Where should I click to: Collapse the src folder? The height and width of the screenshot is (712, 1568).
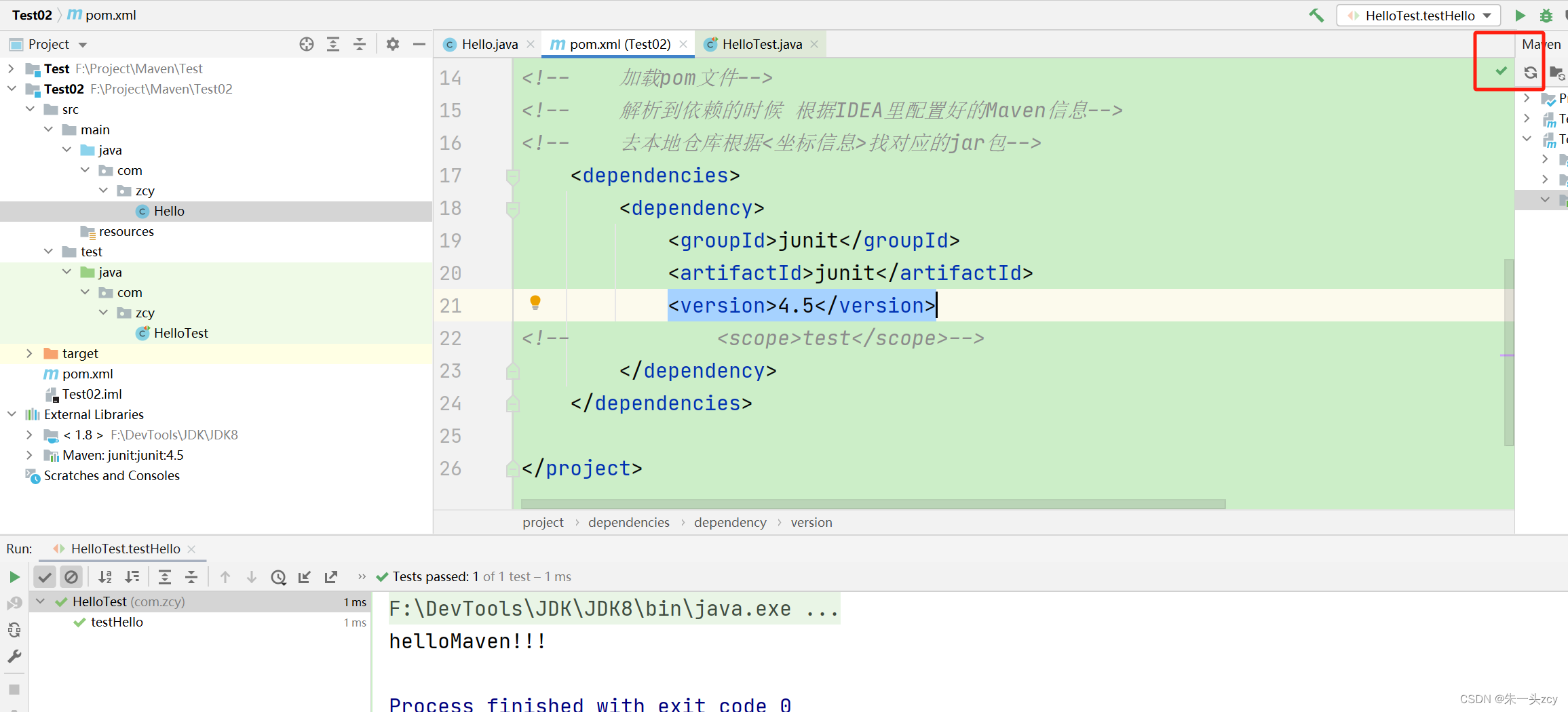click(x=30, y=109)
